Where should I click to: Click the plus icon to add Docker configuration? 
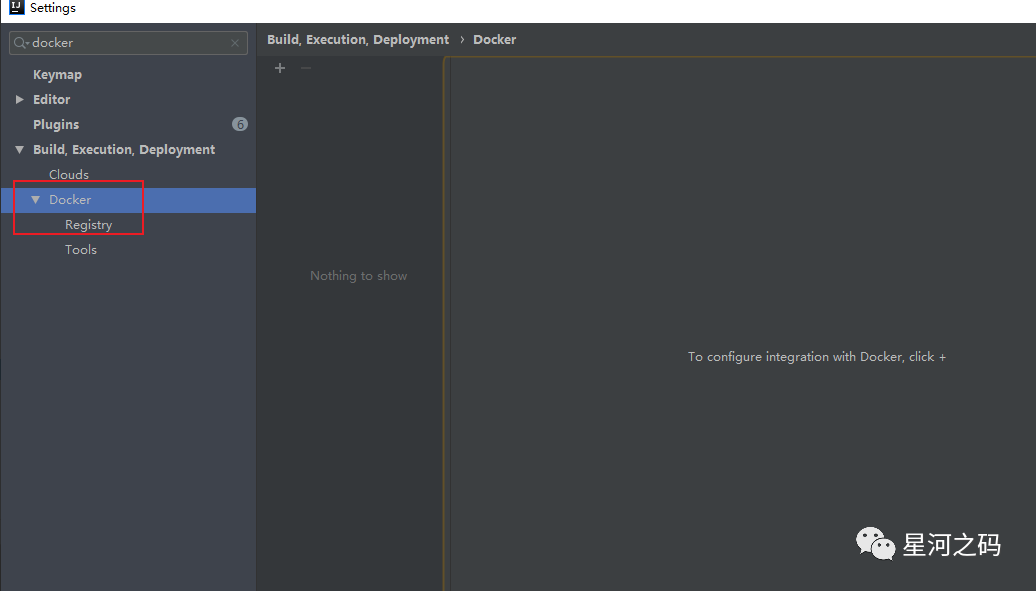pyautogui.click(x=280, y=68)
